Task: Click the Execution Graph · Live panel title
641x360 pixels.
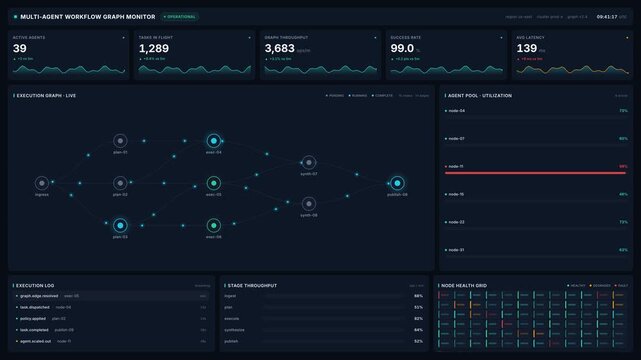Action: pos(46,96)
